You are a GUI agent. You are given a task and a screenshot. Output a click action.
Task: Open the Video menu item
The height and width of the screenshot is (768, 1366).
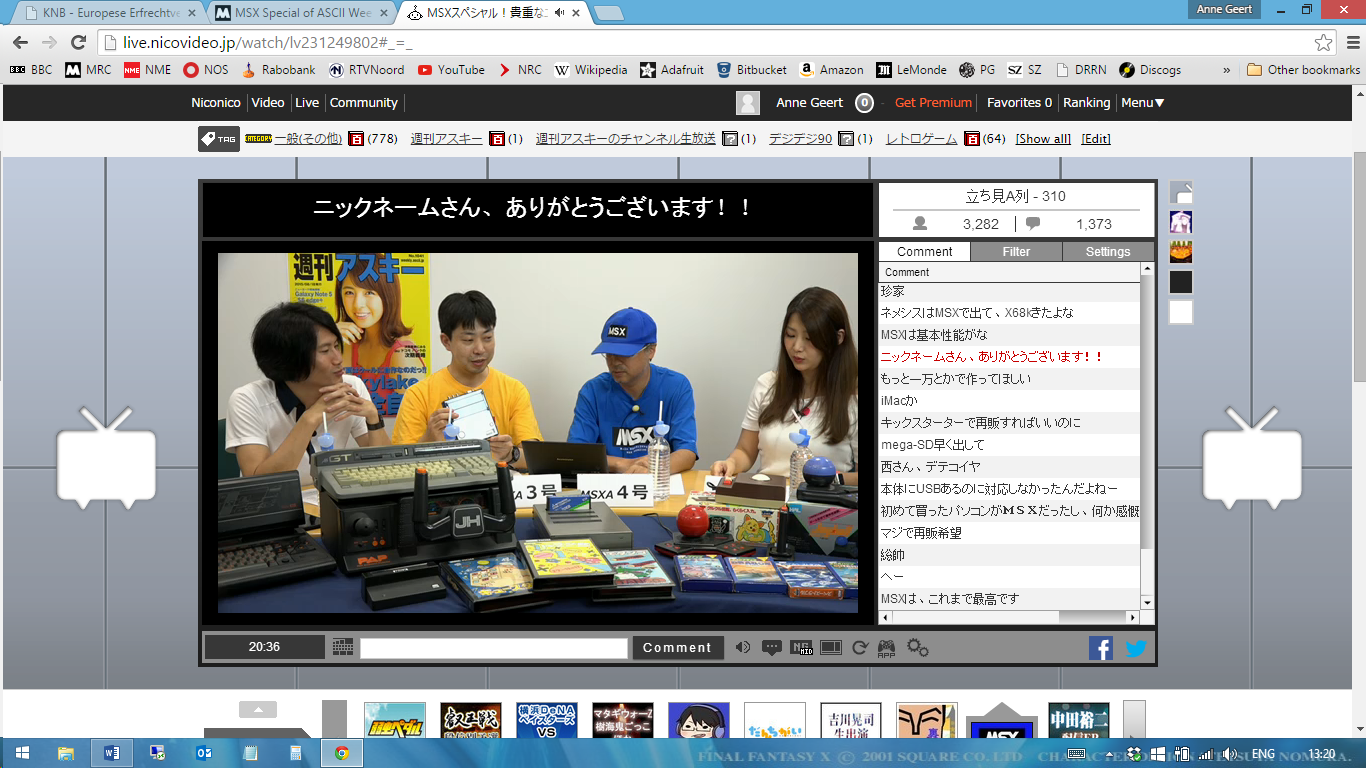click(268, 102)
